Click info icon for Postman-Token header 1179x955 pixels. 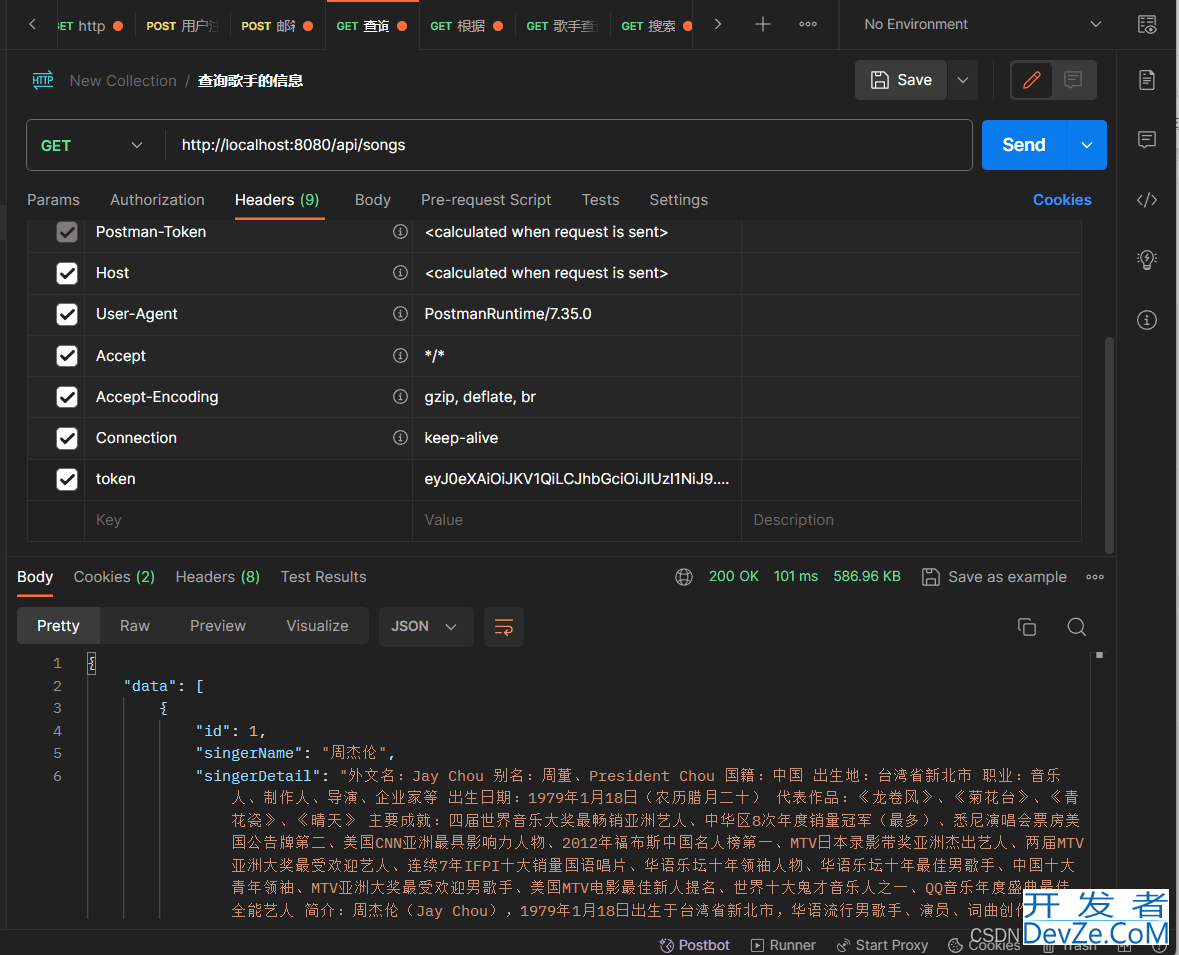point(401,232)
